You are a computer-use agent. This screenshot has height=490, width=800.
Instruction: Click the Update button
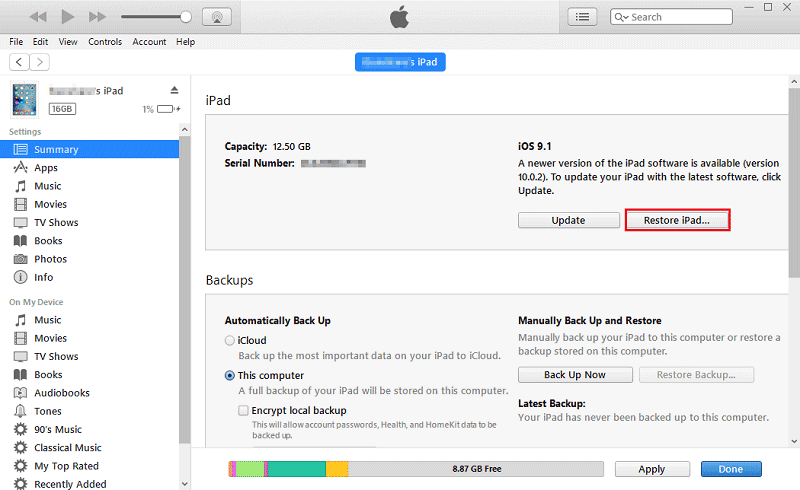(568, 220)
